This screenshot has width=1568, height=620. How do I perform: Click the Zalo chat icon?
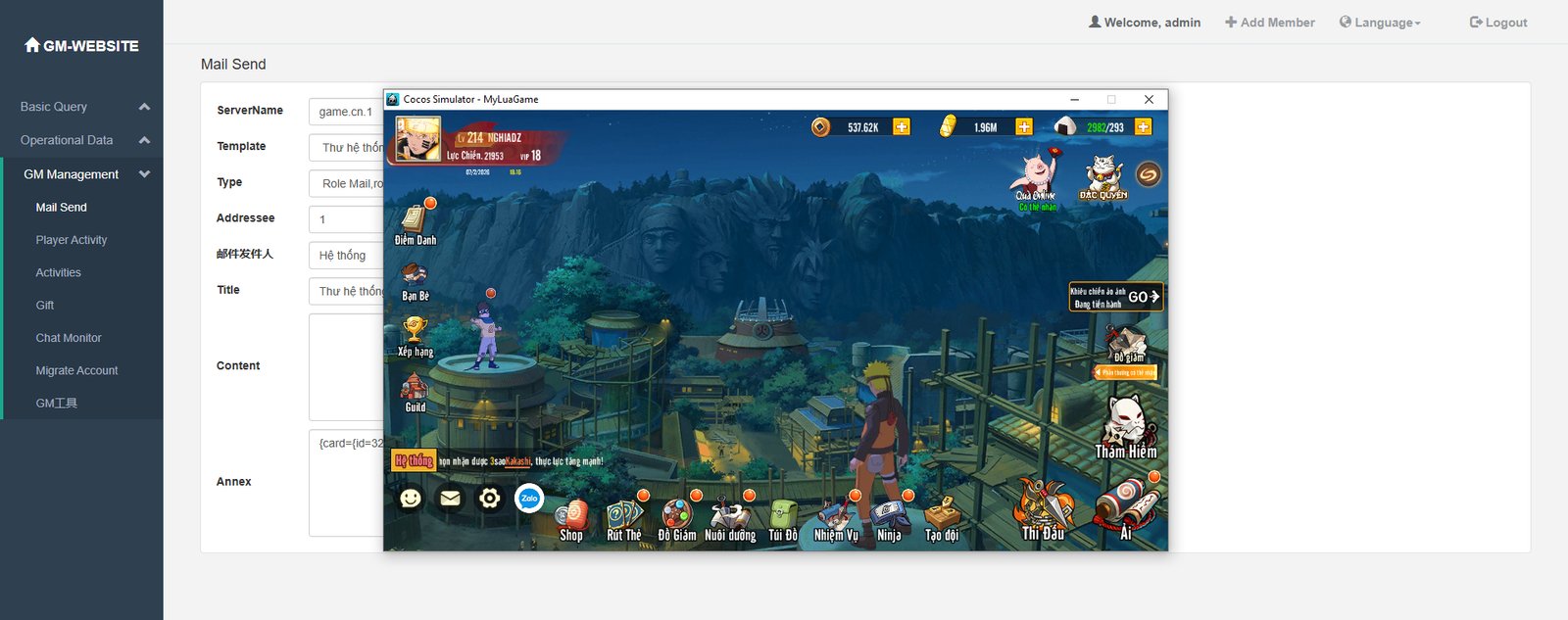tap(529, 499)
